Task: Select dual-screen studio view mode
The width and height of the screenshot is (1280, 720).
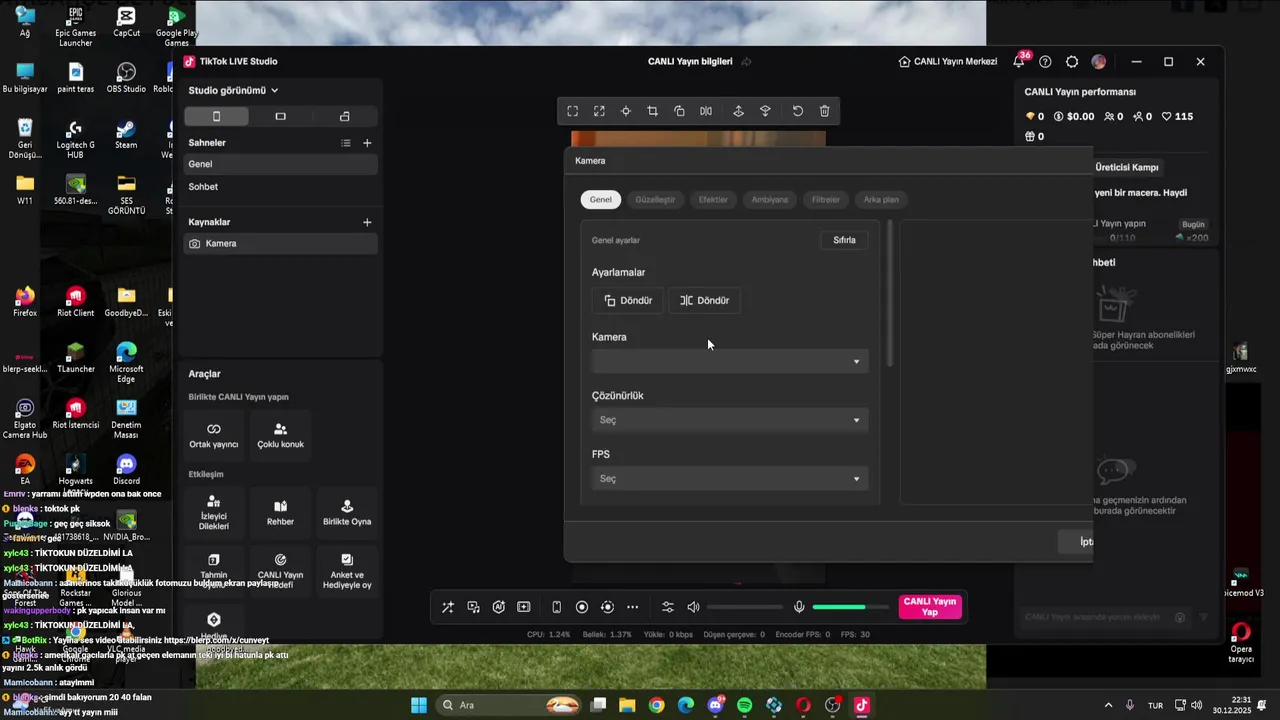Action: click(345, 116)
